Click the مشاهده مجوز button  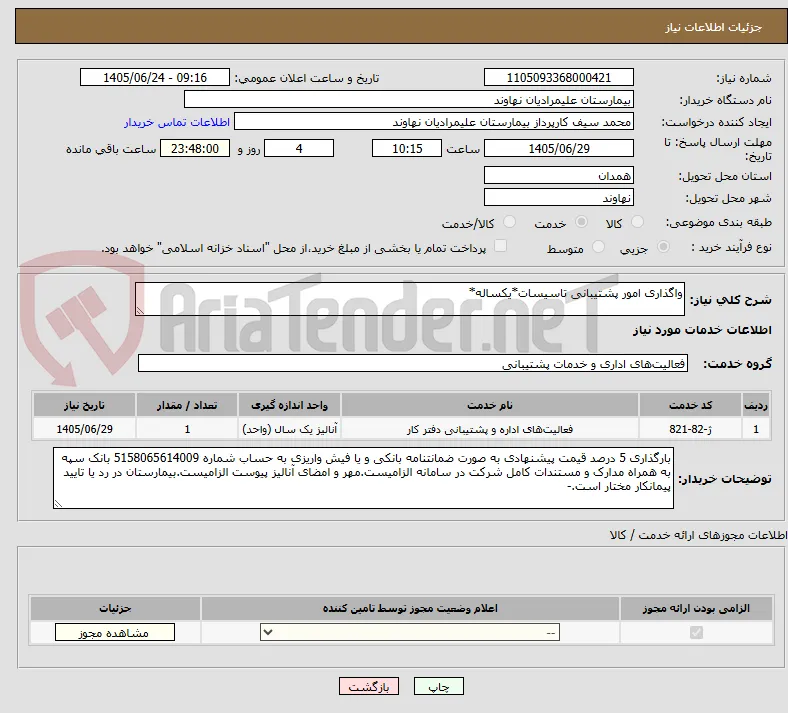[x=115, y=633]
